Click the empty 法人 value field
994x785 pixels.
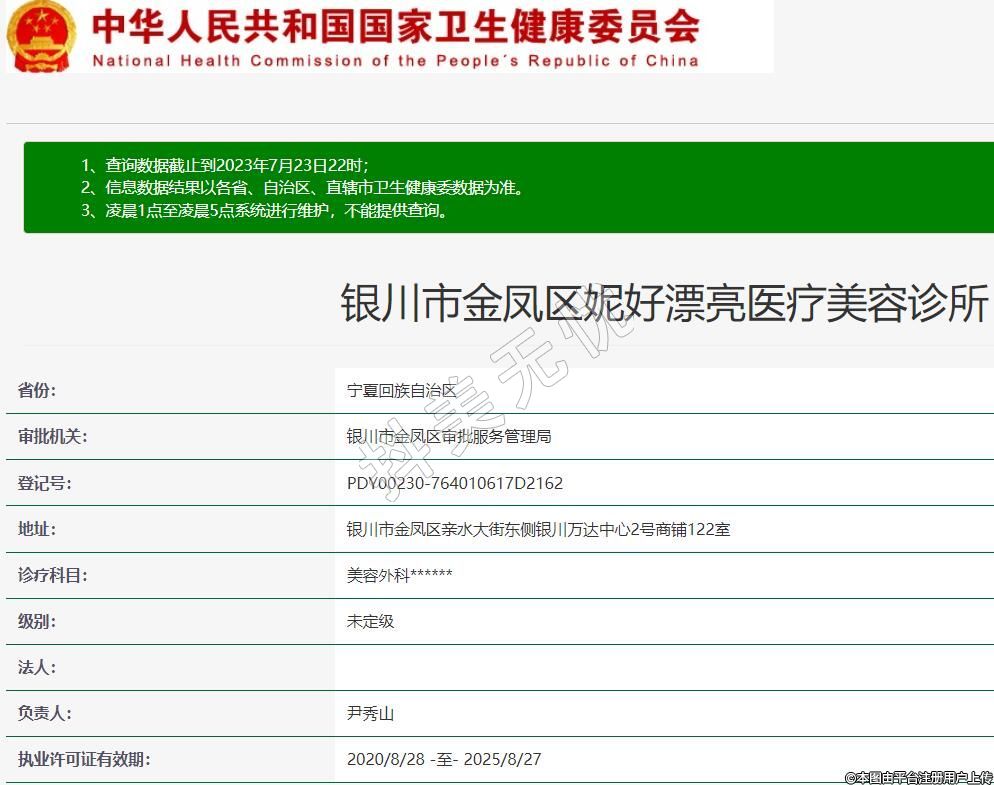pyautogui.click(x=660, y=667)
